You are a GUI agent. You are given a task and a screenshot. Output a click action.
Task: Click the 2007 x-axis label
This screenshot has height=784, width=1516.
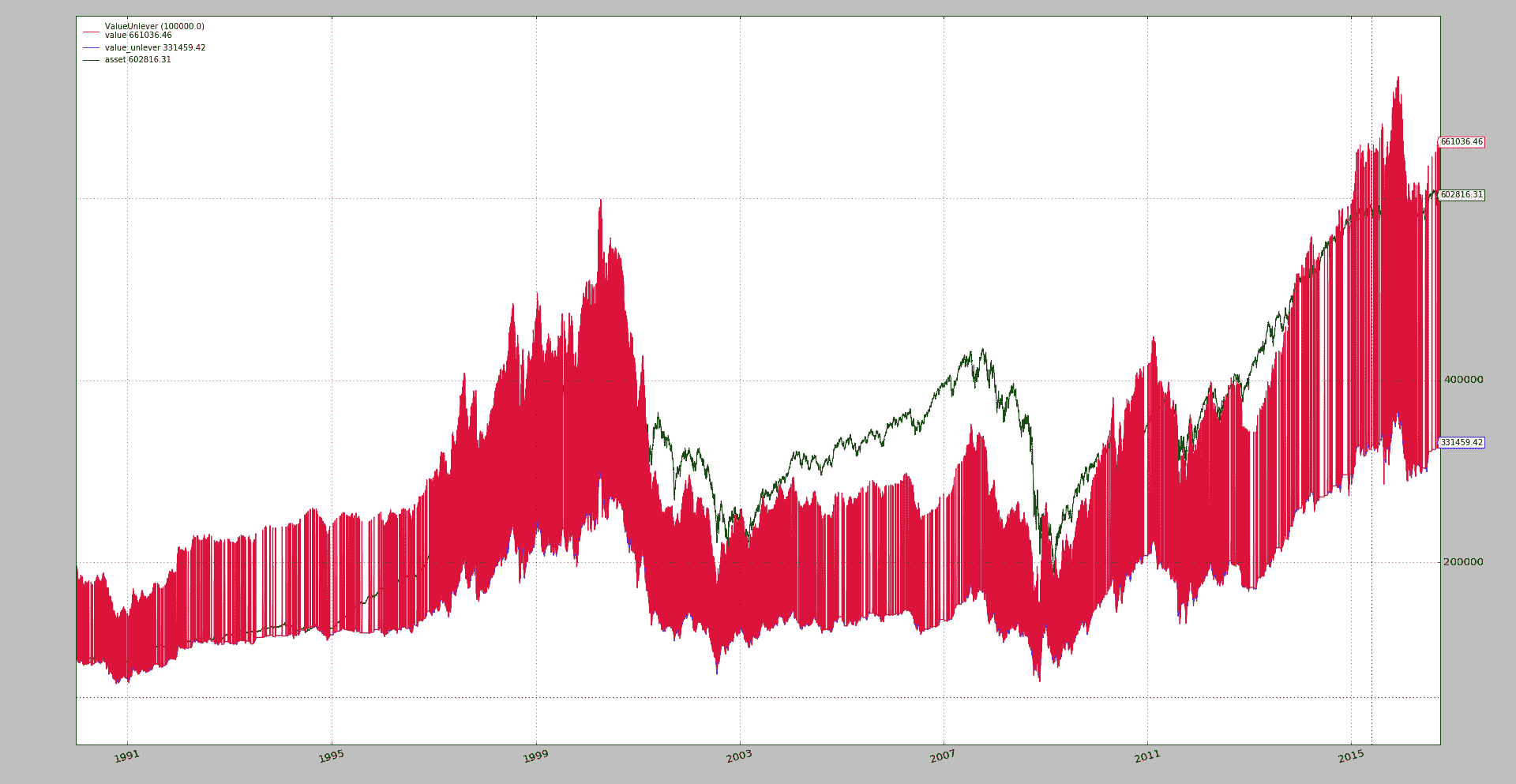[x=943, y=756]
